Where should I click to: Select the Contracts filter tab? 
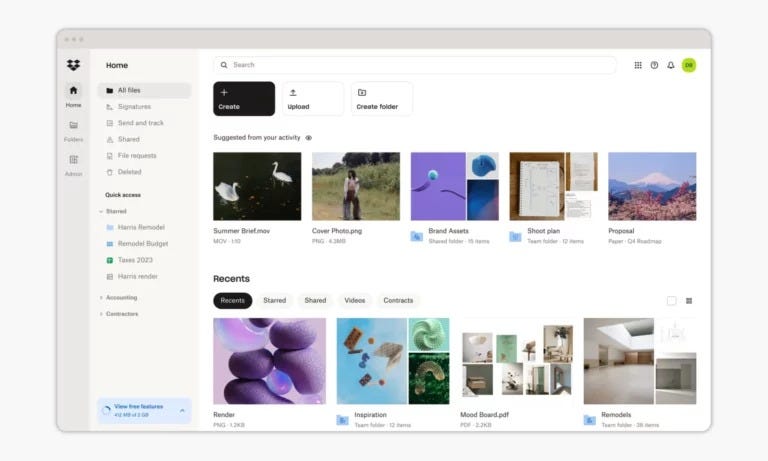pos(398,300)
